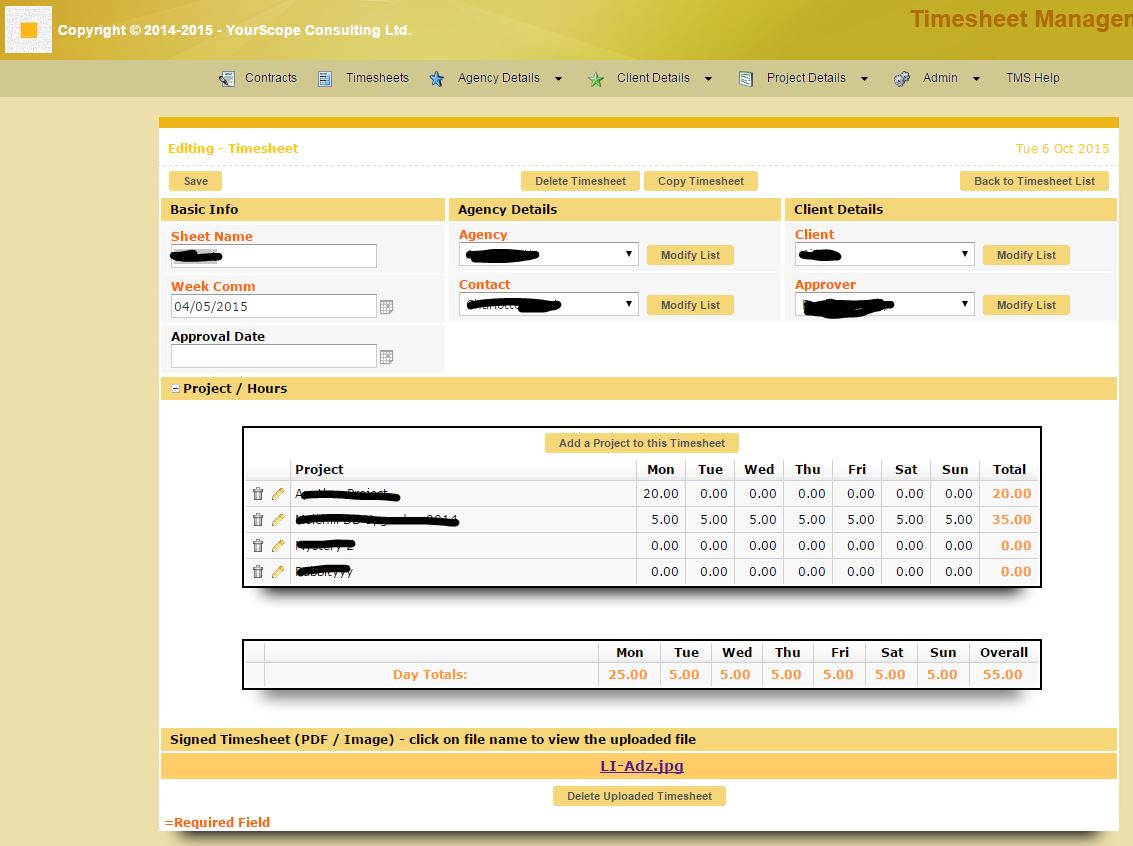
Task: Click the 25.00 Monday day total
Action: coord(627,675)
